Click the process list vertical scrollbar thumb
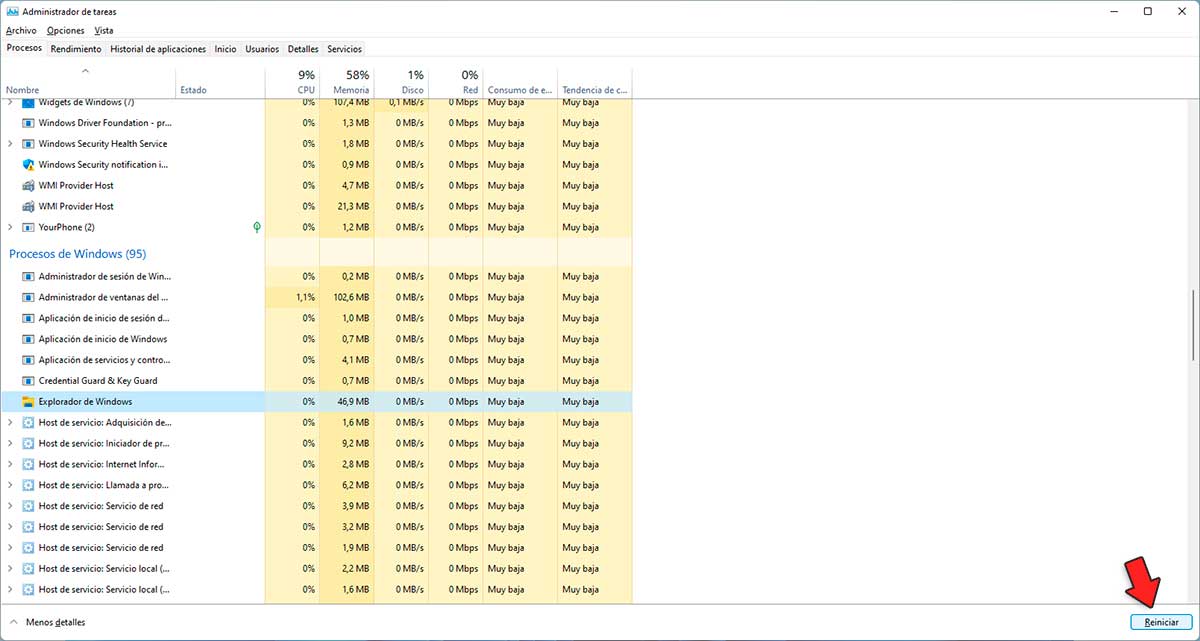Viewport: 1200px width, 641px height. pyautogui.click(x=1194, y=325)
